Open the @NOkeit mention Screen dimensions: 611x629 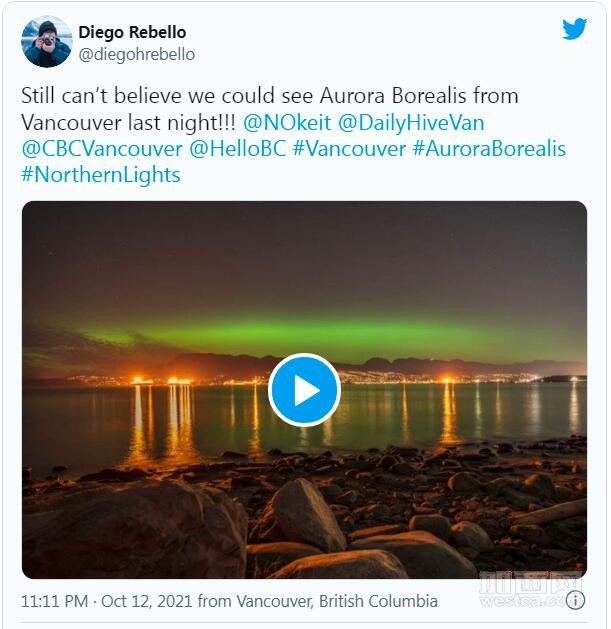(x=287, y=122)
